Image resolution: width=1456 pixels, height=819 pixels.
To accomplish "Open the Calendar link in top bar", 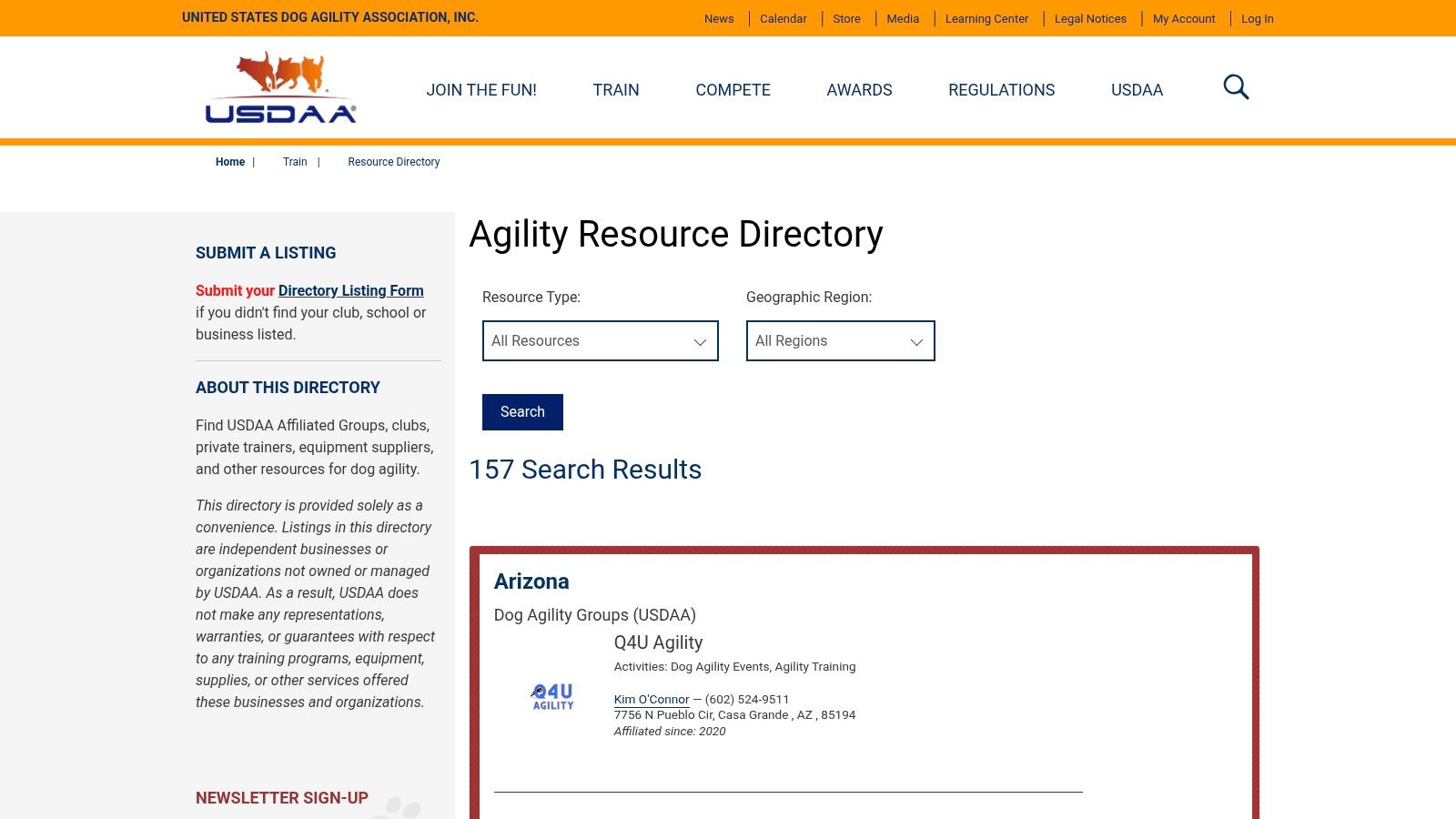I will 783,19.
